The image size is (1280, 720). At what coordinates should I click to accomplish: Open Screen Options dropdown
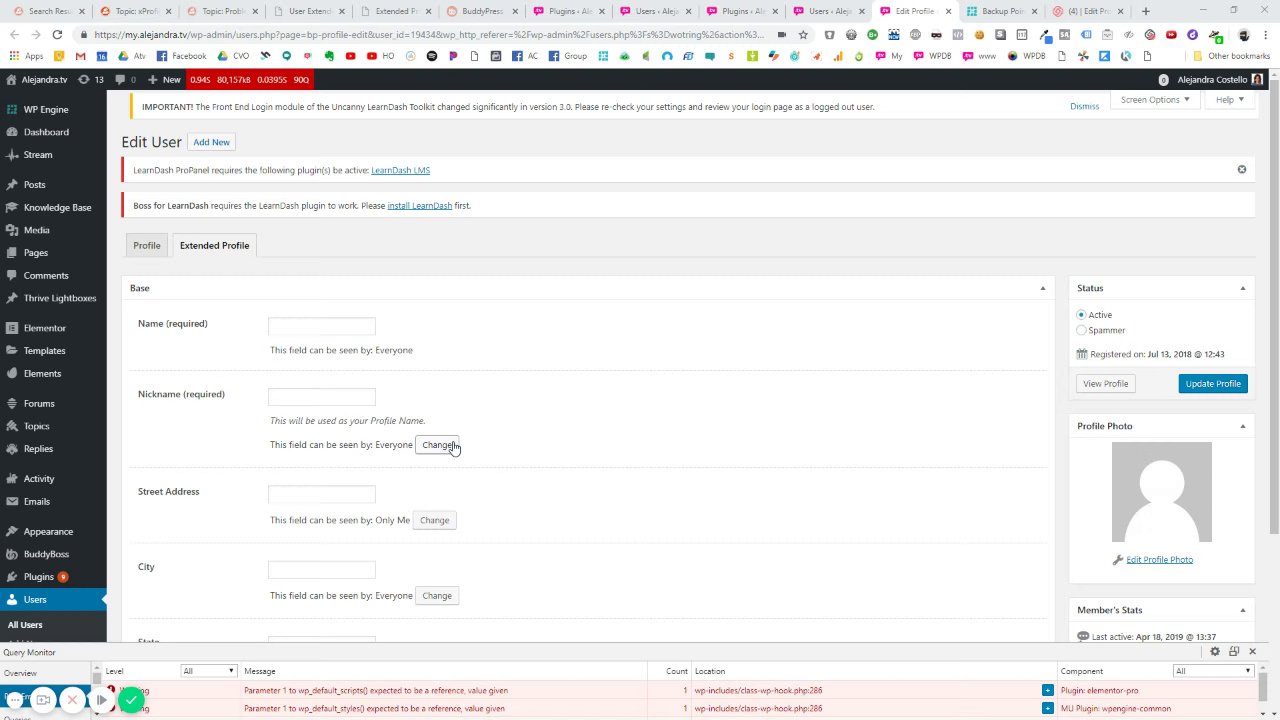(1155, 100)
